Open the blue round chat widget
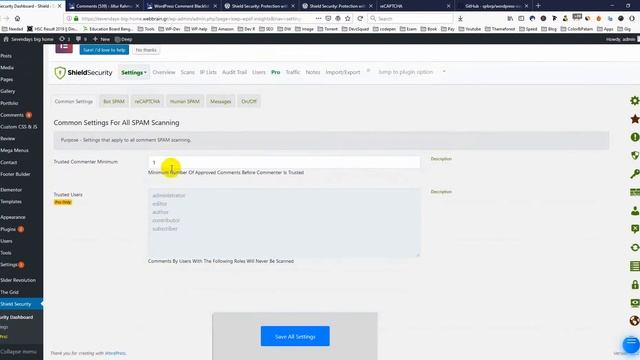The height and width of the screenshot is (360, 640). pyautogui.click(x=631, y=344)
